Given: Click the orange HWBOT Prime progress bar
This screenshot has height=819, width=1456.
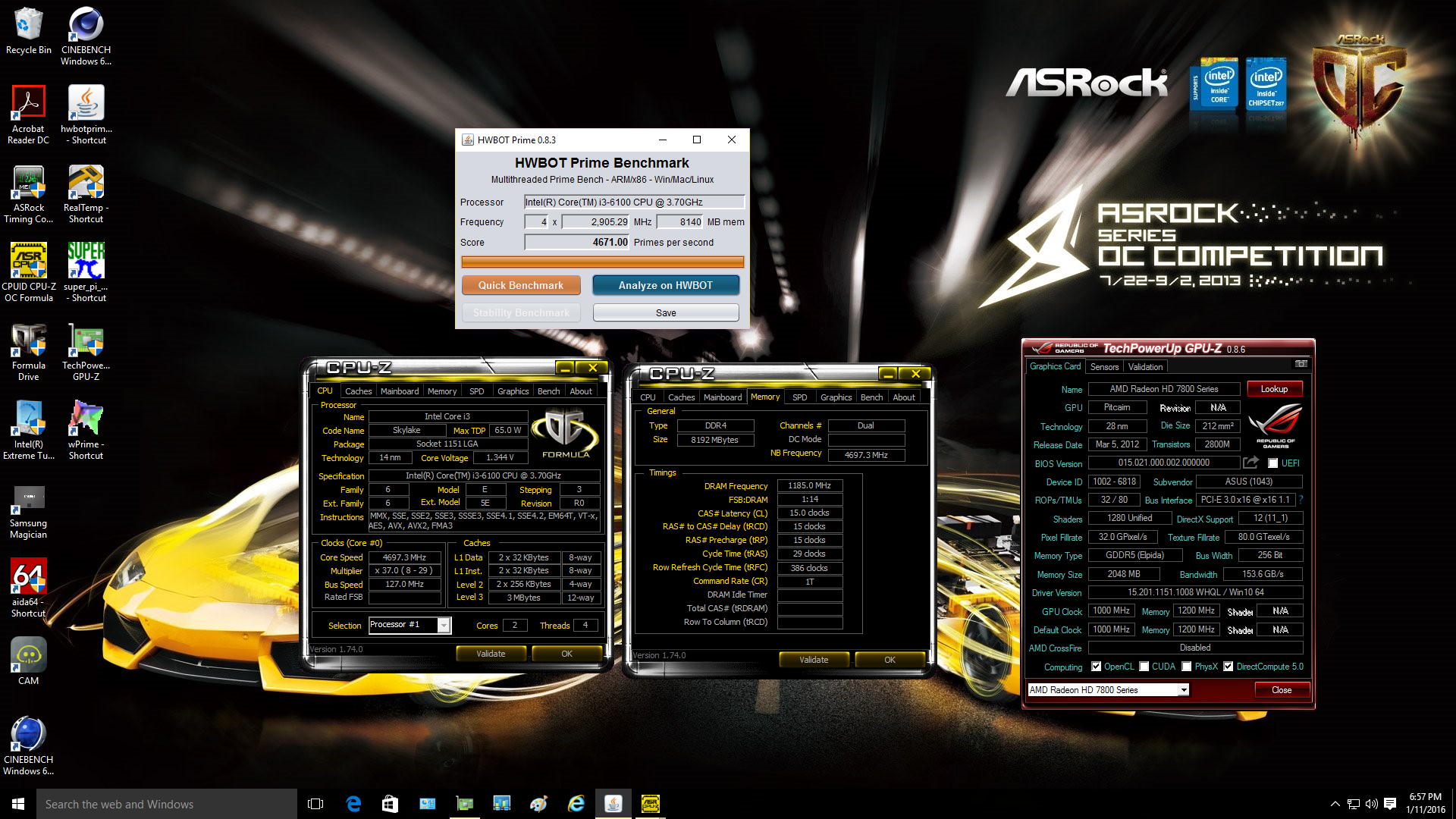Looking at the screenshot, I should click(602, 262).
